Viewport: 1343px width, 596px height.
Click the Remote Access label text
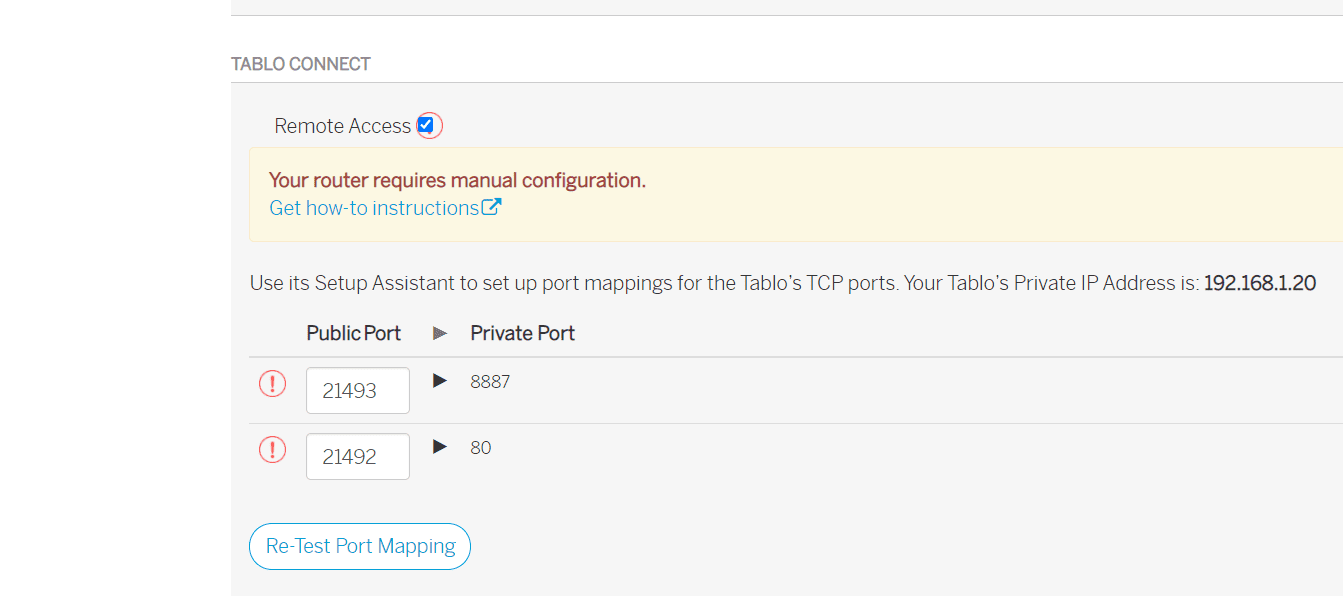[x=342, y=126]
